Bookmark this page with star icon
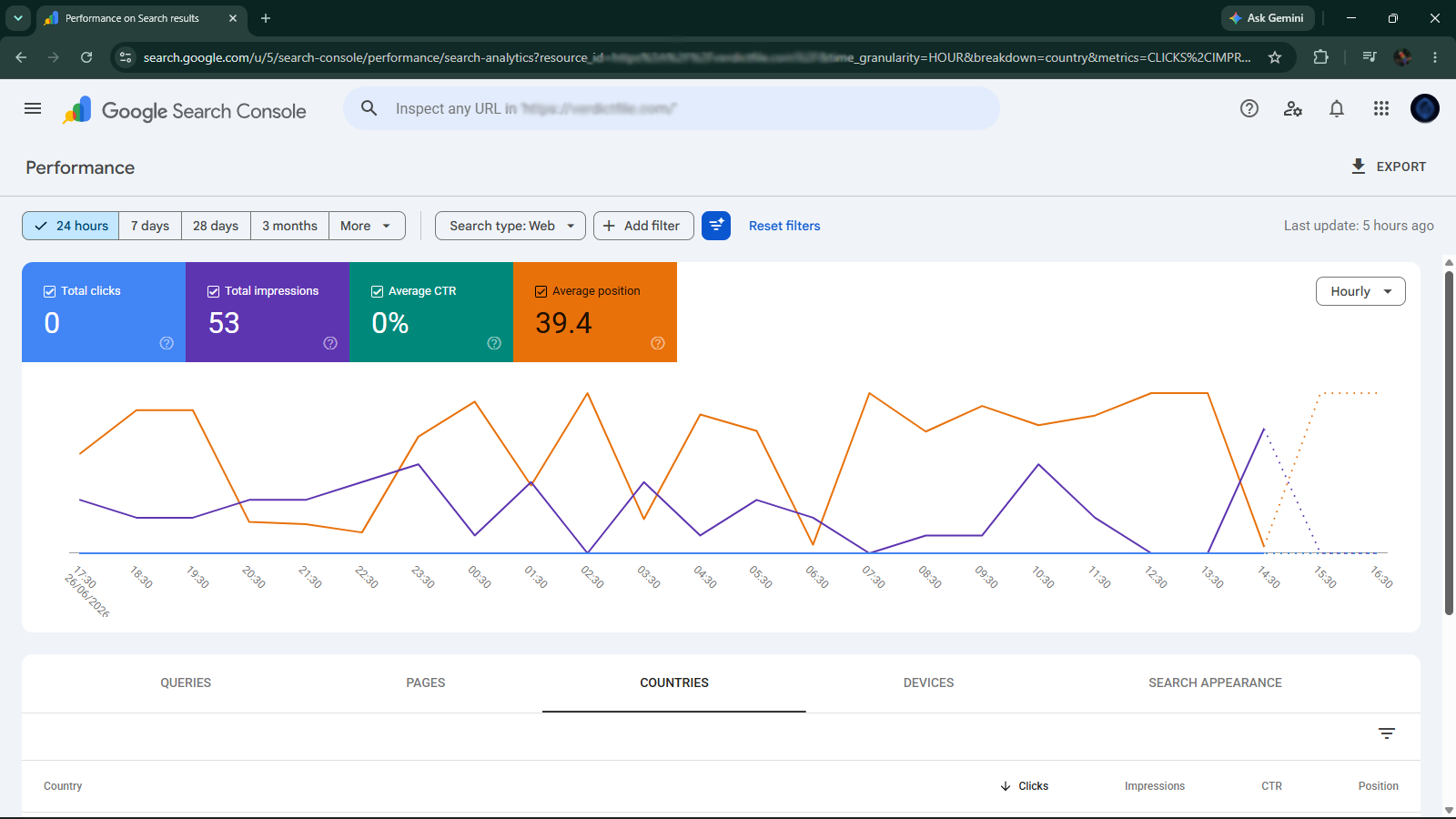The height and width of the screenshot is (819, 1456). pyautogui.click(x=1275, y=57)
